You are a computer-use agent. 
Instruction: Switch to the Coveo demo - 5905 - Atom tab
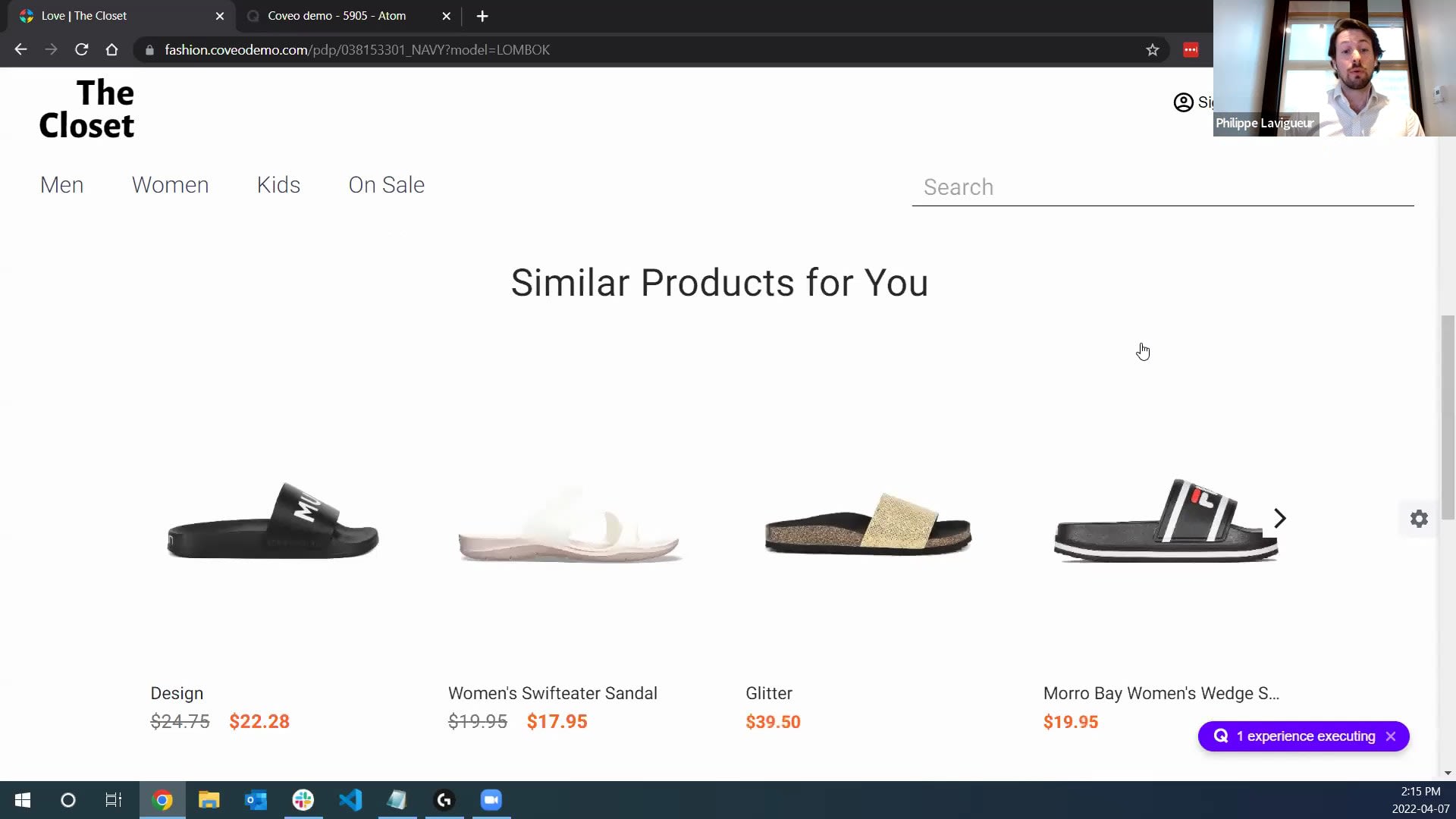click(x=350, y=16)
